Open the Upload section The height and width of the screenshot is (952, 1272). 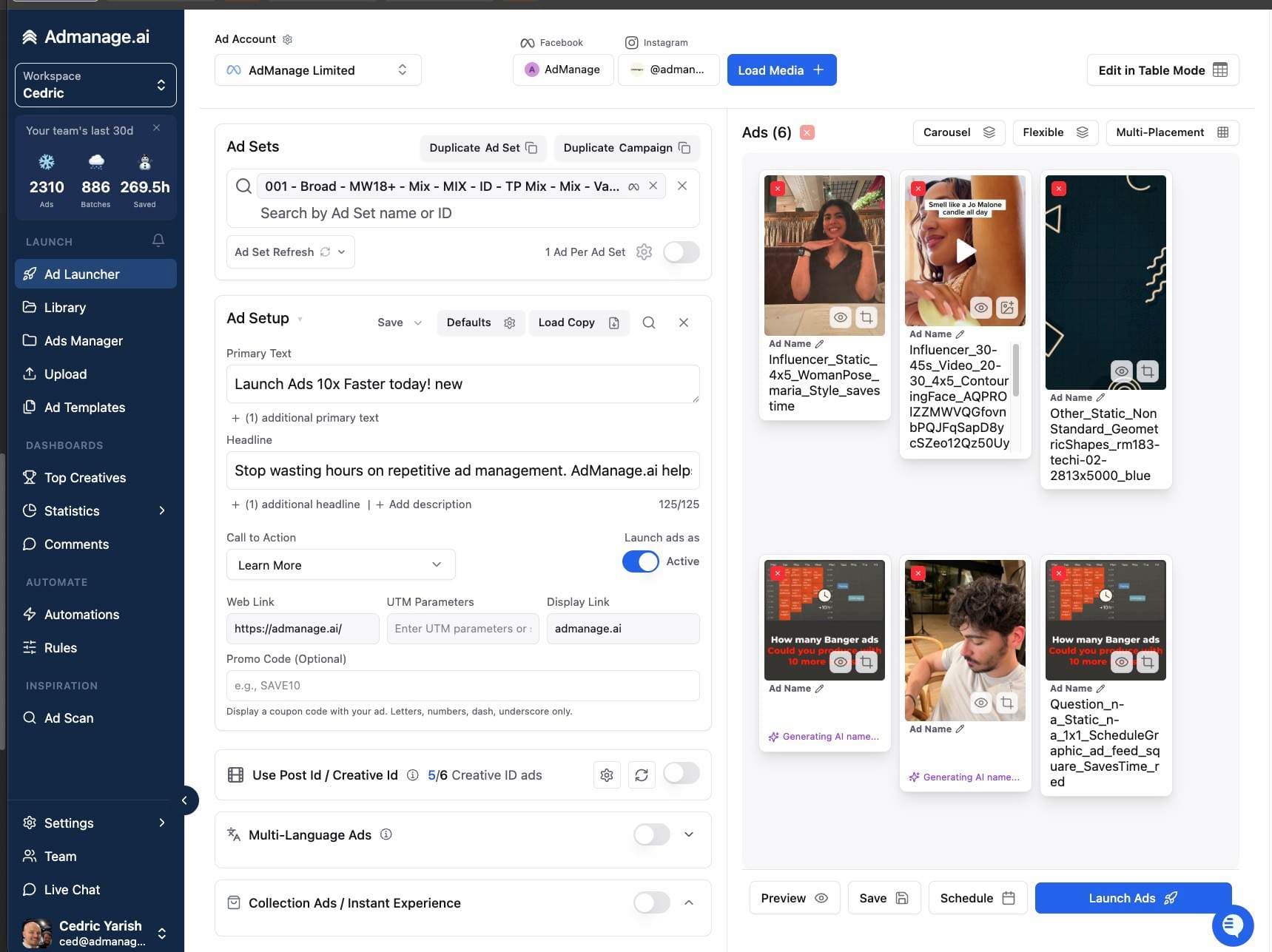pyautogui.click(x=65, y=374)
